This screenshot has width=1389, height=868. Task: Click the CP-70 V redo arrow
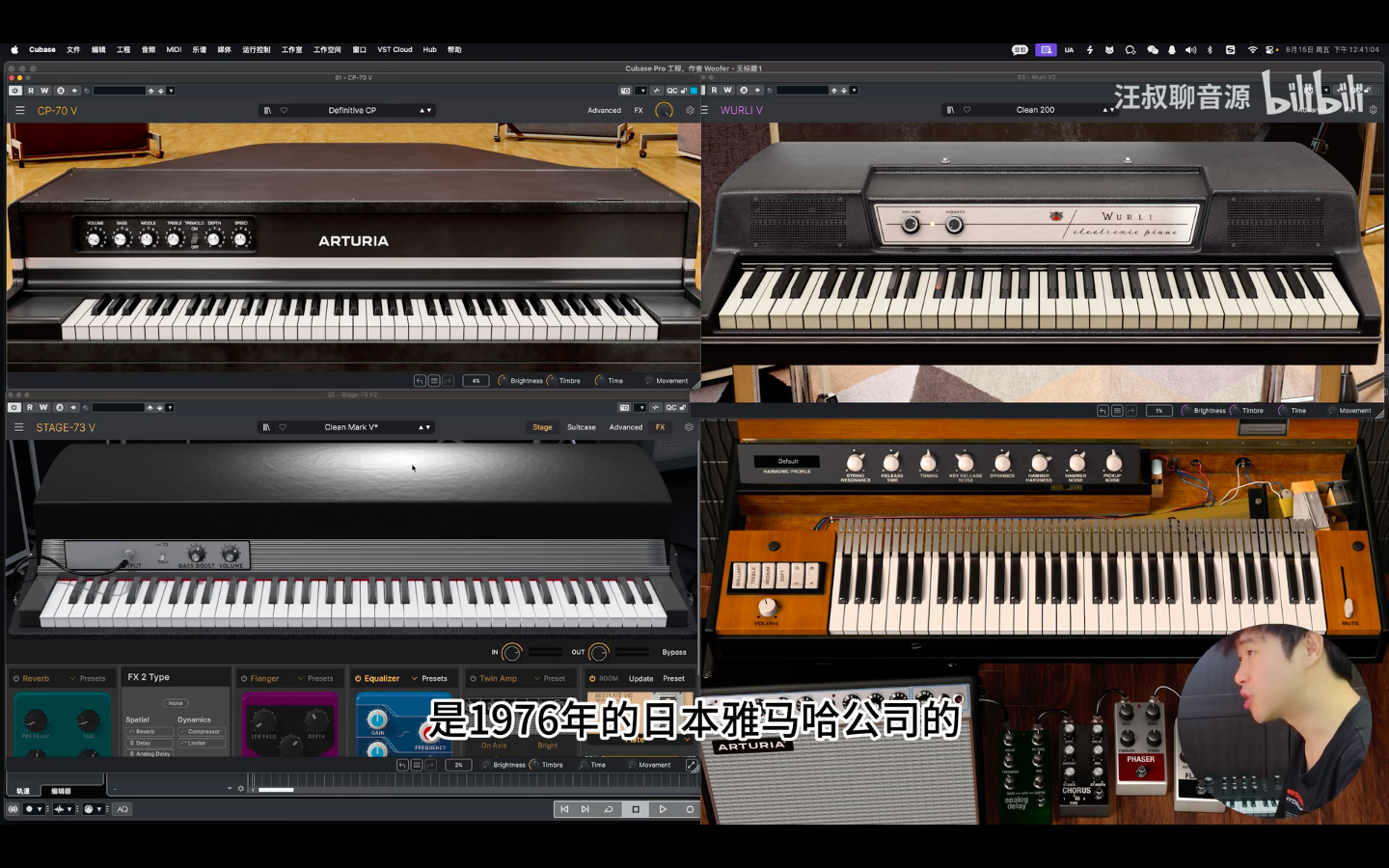click(448, 381)
